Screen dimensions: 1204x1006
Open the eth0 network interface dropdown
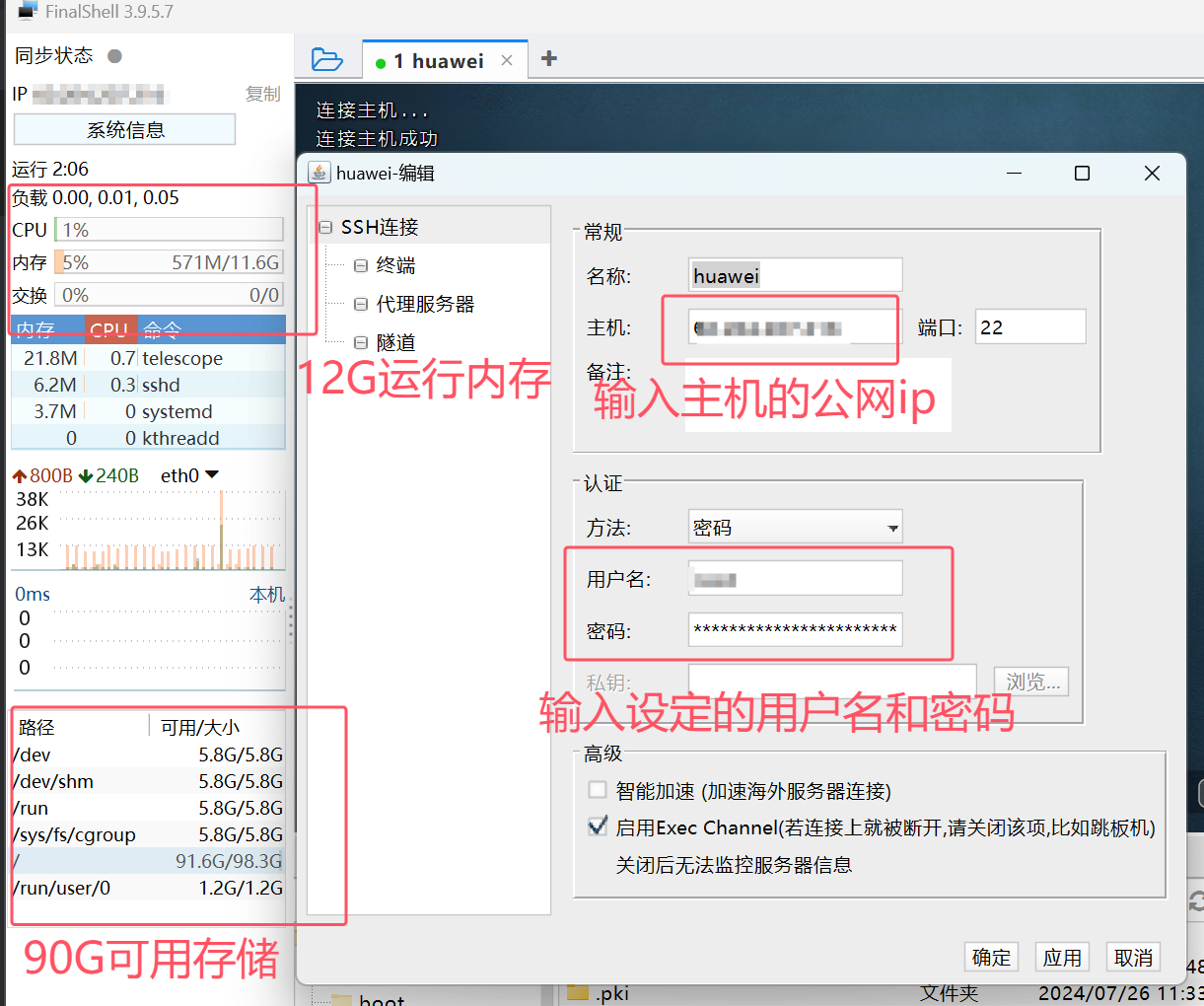coord(190,475)
